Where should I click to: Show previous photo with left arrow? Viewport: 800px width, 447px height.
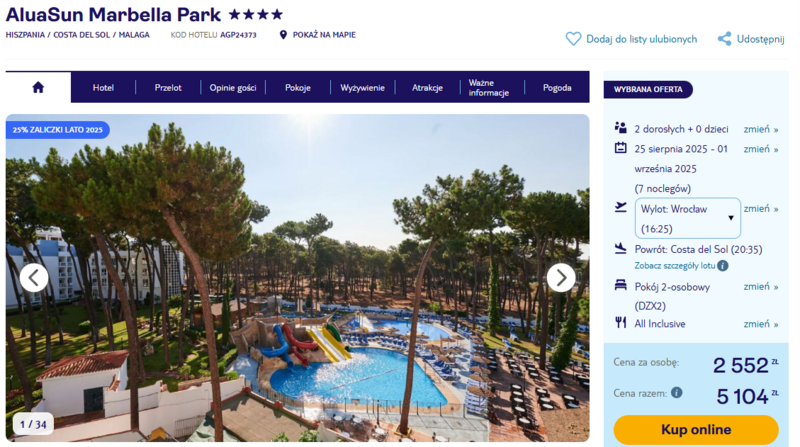pyautogui.click(x=34, y=278)
